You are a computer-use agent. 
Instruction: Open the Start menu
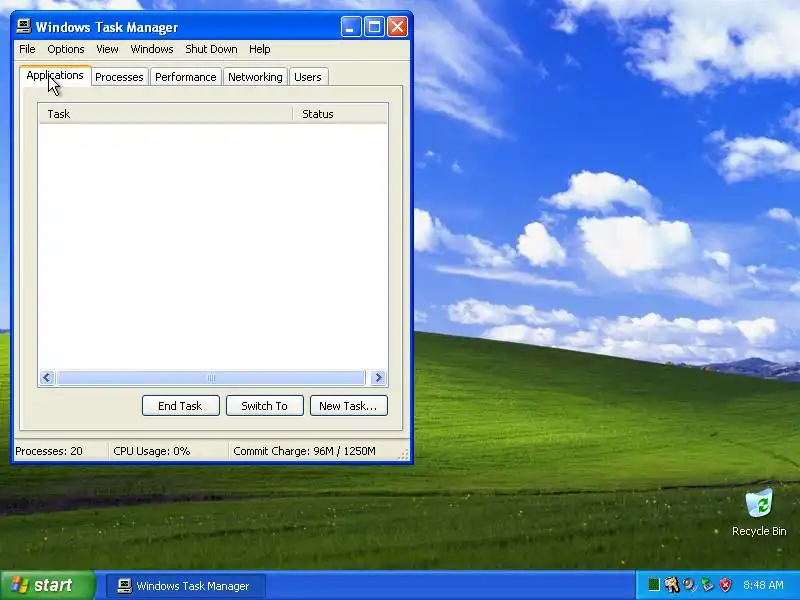[47, 585]
